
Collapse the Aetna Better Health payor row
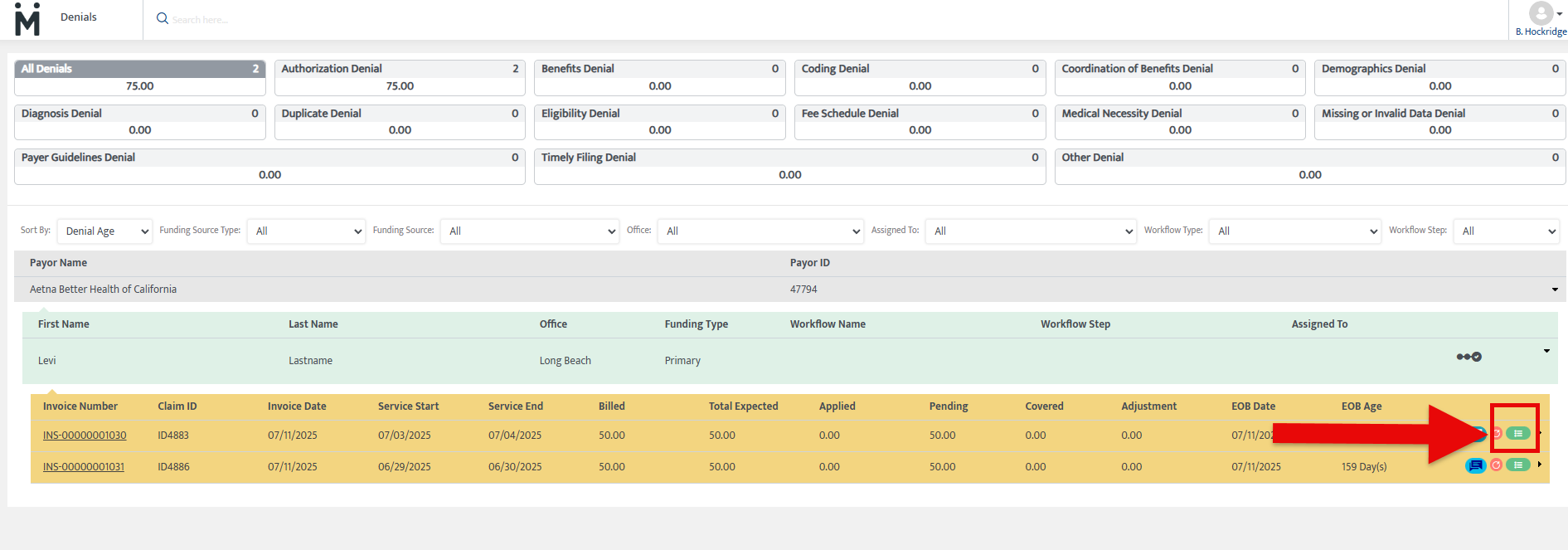1555,290
